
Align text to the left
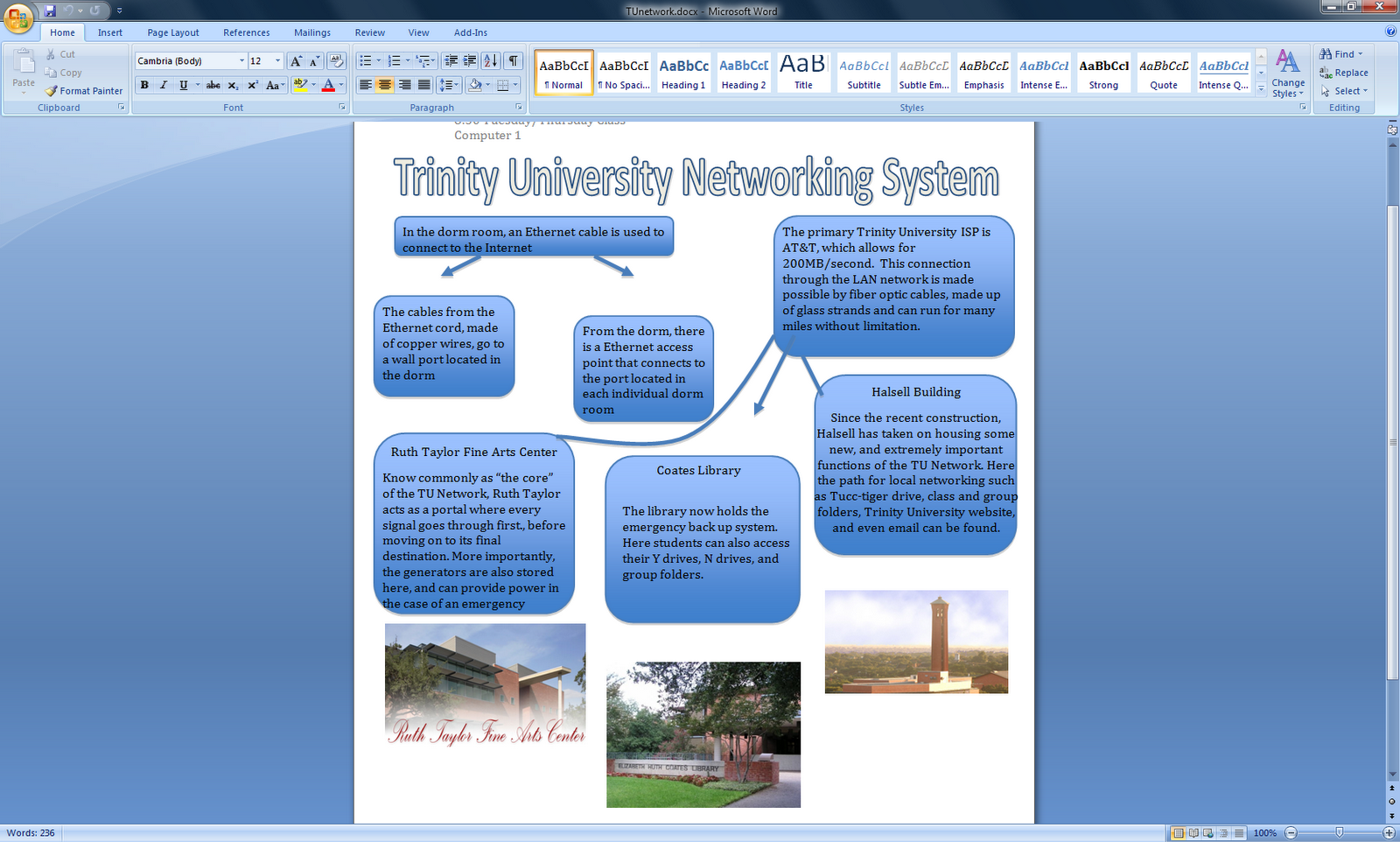click(365, 85)
